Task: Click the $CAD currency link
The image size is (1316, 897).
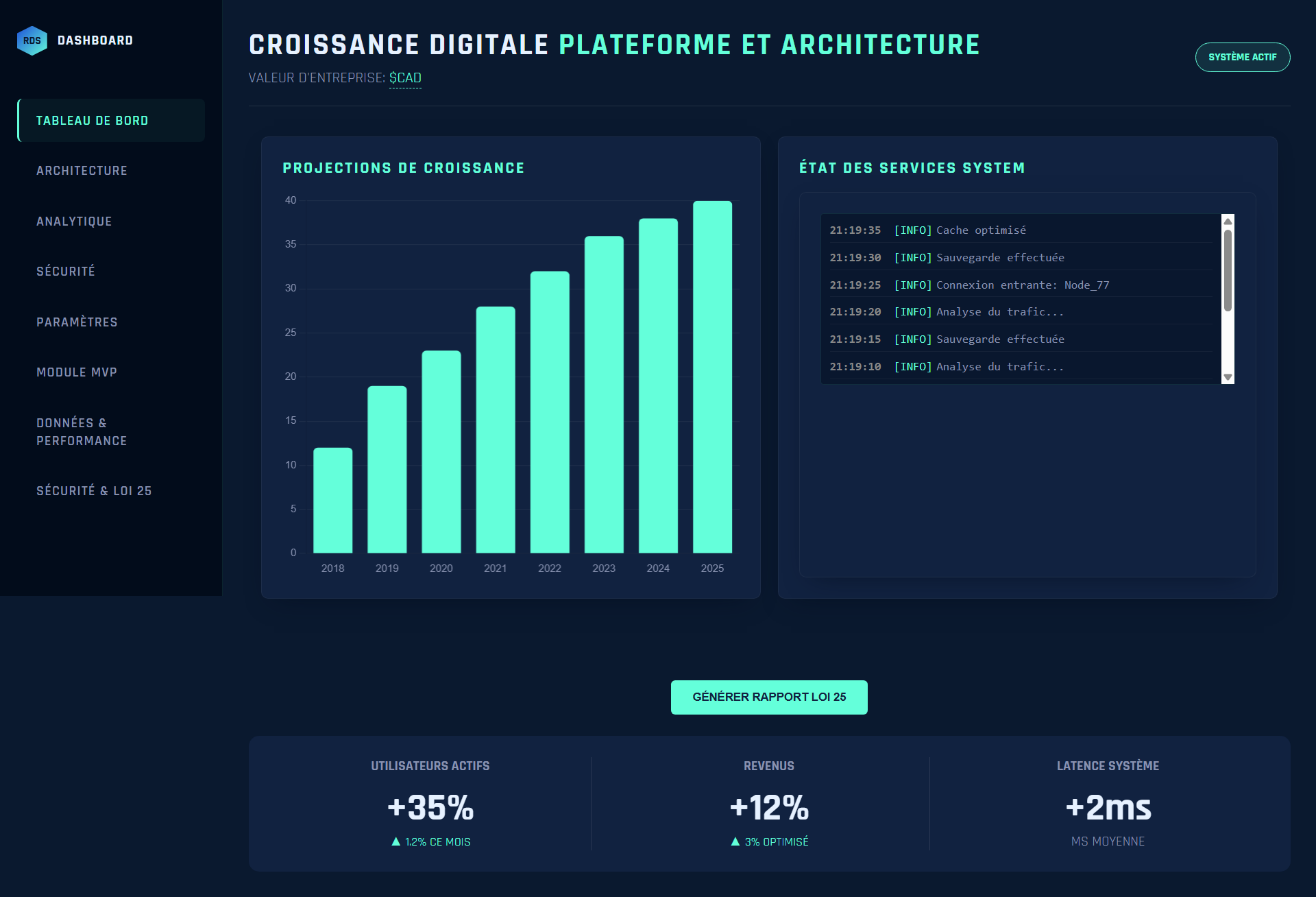Action: (x=405, y=78)
